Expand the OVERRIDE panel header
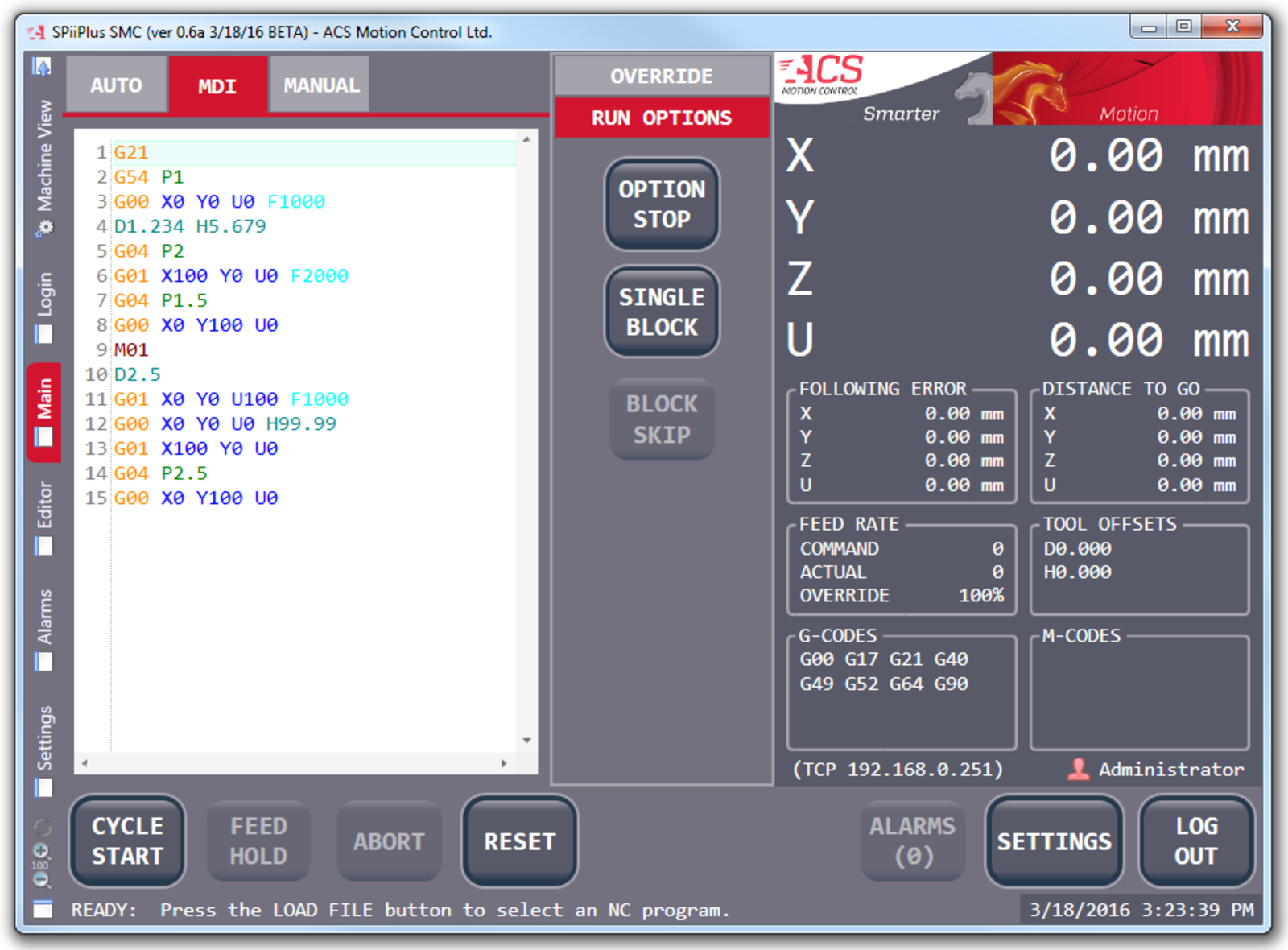The image size is (1288, 950). (662, 76)
